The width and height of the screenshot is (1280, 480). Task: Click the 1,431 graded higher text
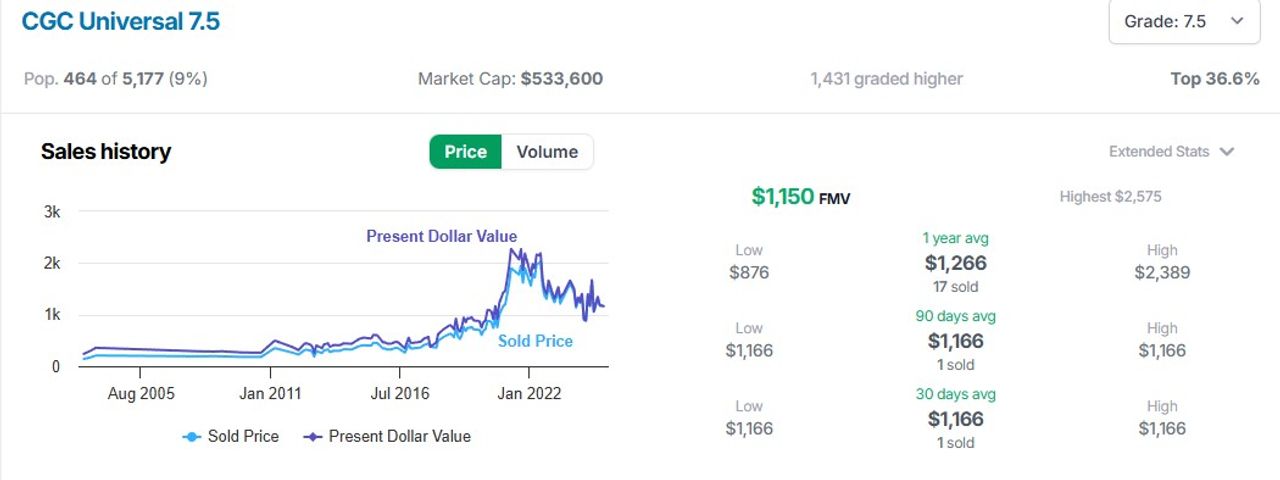point(886,79)
